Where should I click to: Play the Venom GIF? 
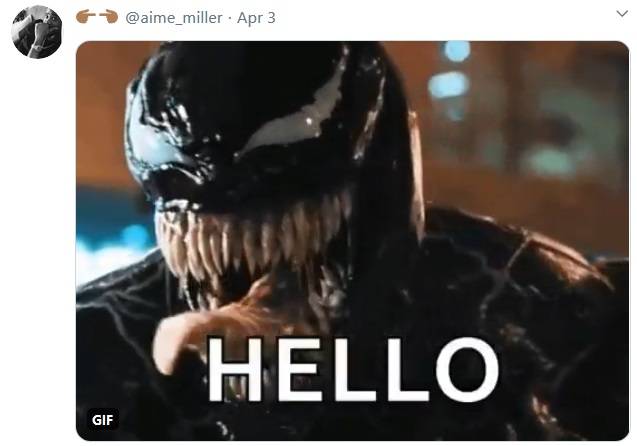352,240
